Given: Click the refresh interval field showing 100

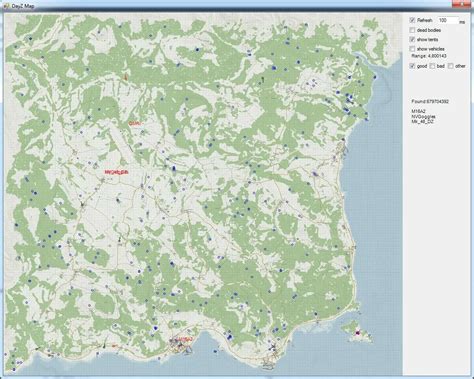Looking at the screenshot, I should point(448,20).
